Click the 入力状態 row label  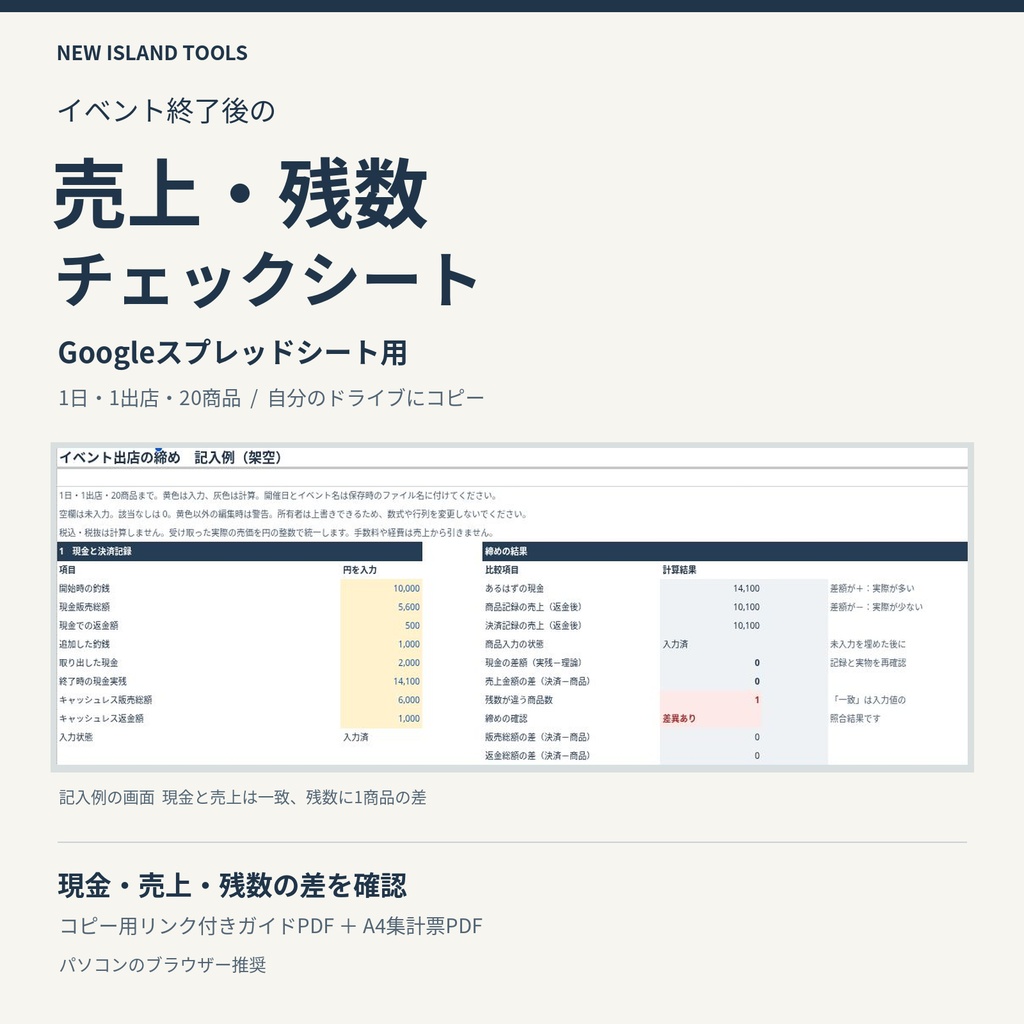pos(76,737)
